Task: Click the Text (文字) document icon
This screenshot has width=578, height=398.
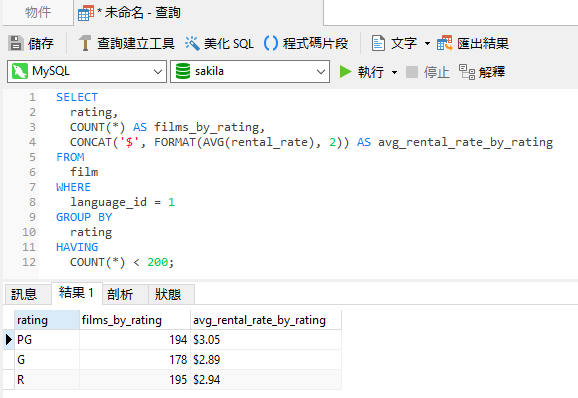Action: pyautogui.click(x=378, y=43)
